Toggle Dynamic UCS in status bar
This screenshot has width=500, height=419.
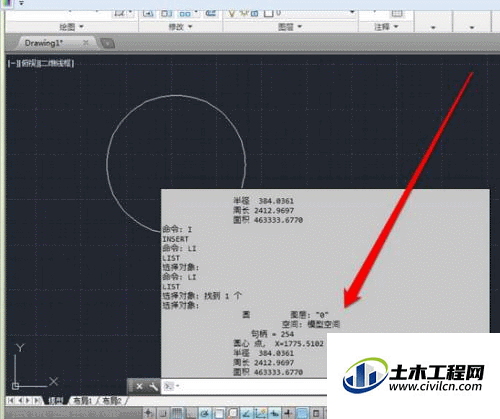261,413
